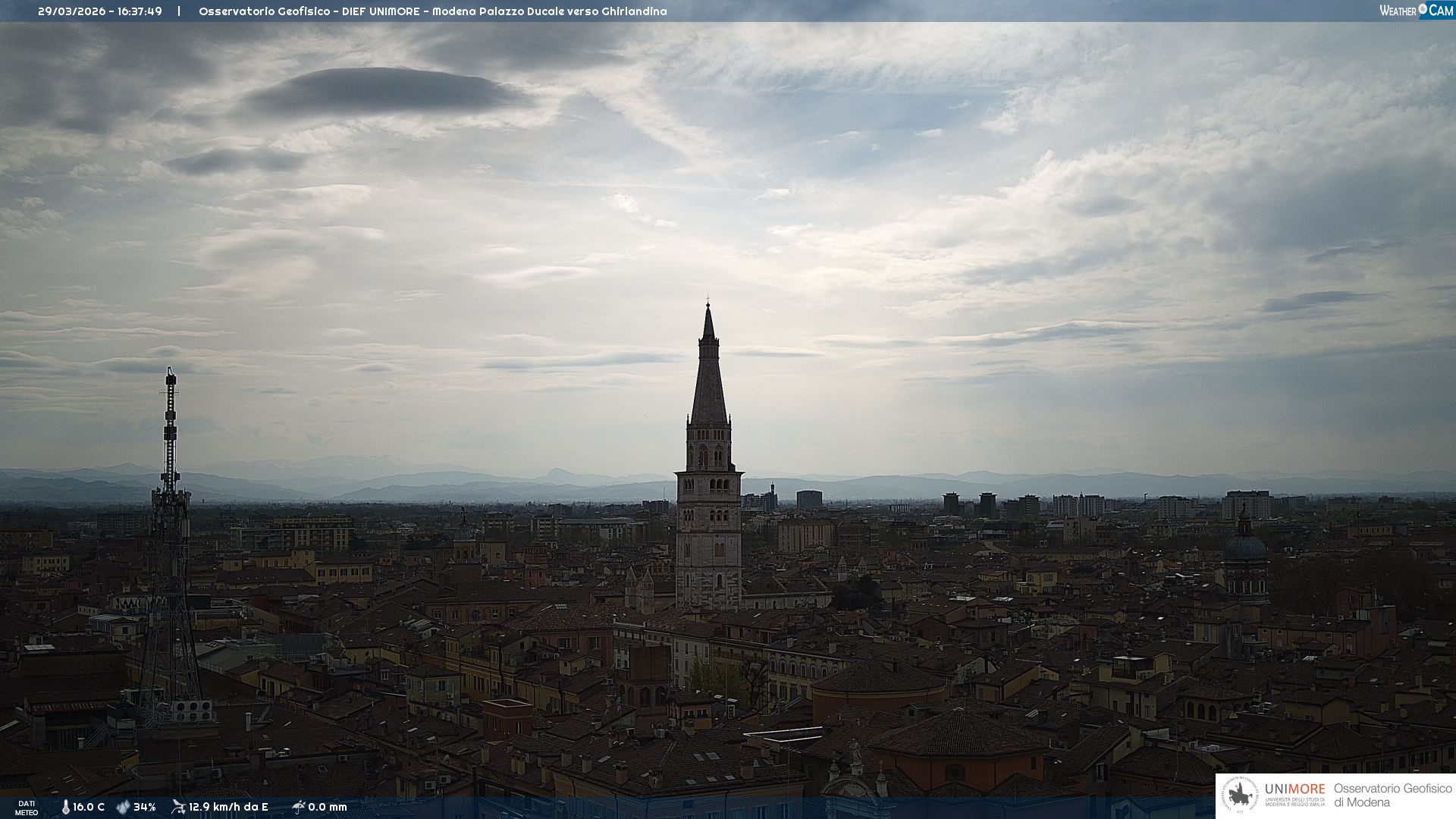Image resolution: width=1456 pixels, height=819 pixels.
Task: Click the camera lens in WeatherCam logo
Action: pos(1423,9)
